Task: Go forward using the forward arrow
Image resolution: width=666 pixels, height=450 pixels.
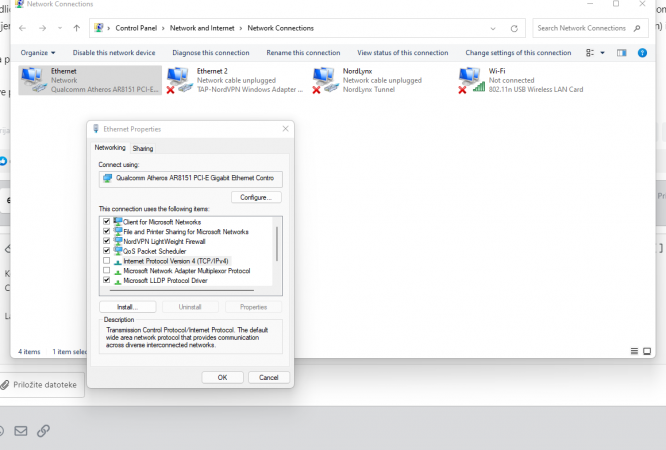Action: point(42,28)
